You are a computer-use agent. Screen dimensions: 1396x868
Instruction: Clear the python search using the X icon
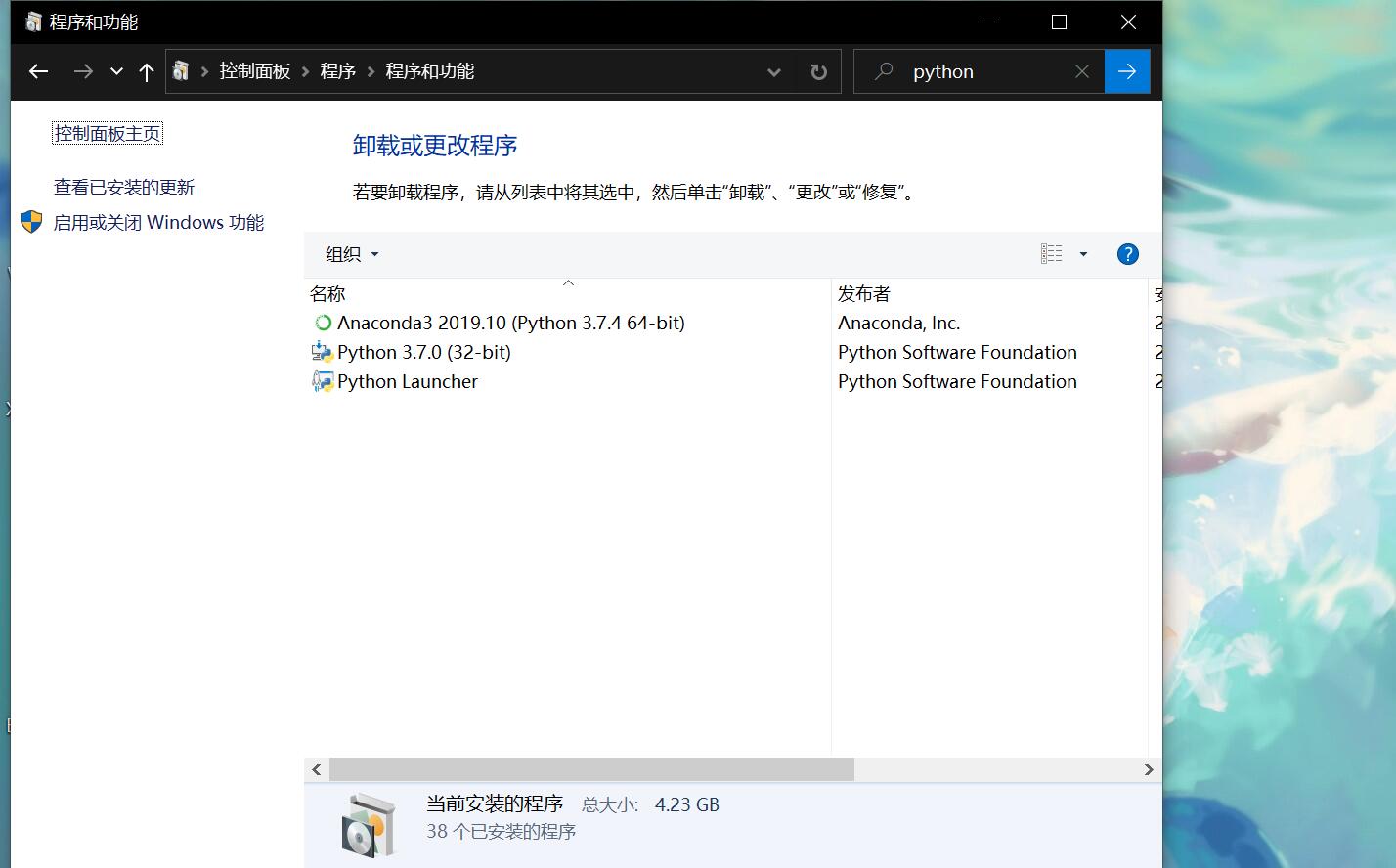1081,71
